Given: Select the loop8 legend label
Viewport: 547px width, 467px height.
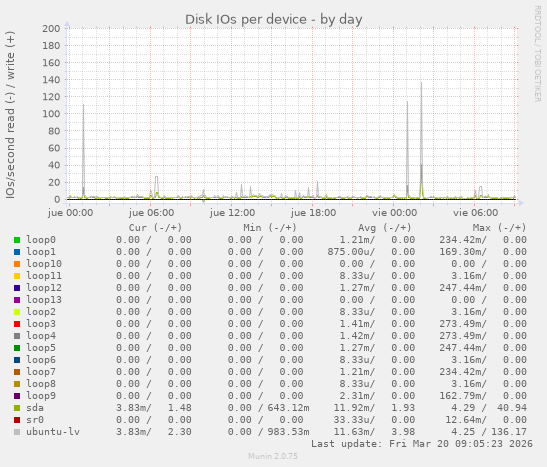Looking at the screenshot, I should pos(41,384).
